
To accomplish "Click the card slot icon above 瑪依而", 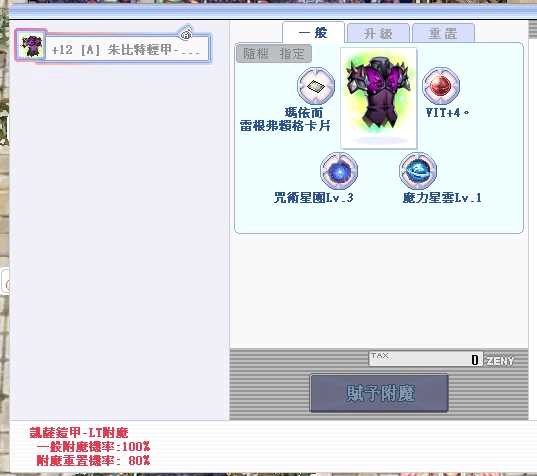I will [x=316, y=86].
